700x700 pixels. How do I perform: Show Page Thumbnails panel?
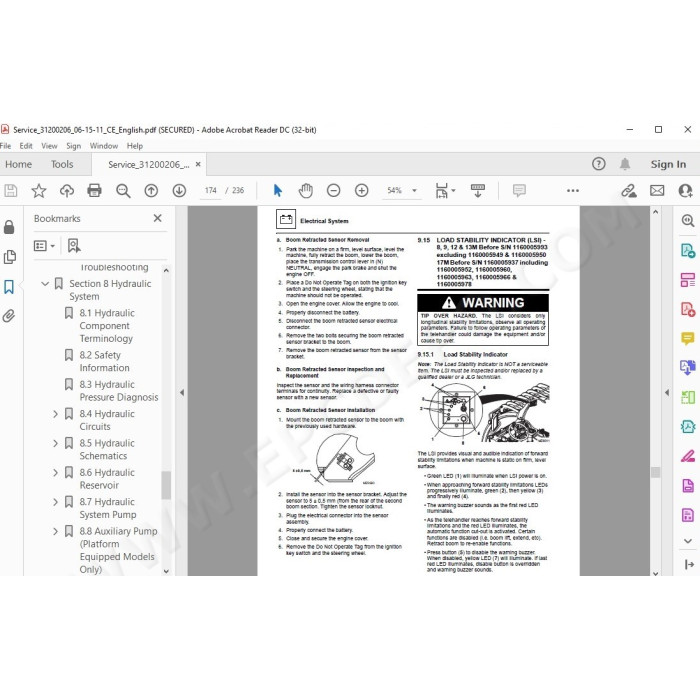click(x=9, y=257)
